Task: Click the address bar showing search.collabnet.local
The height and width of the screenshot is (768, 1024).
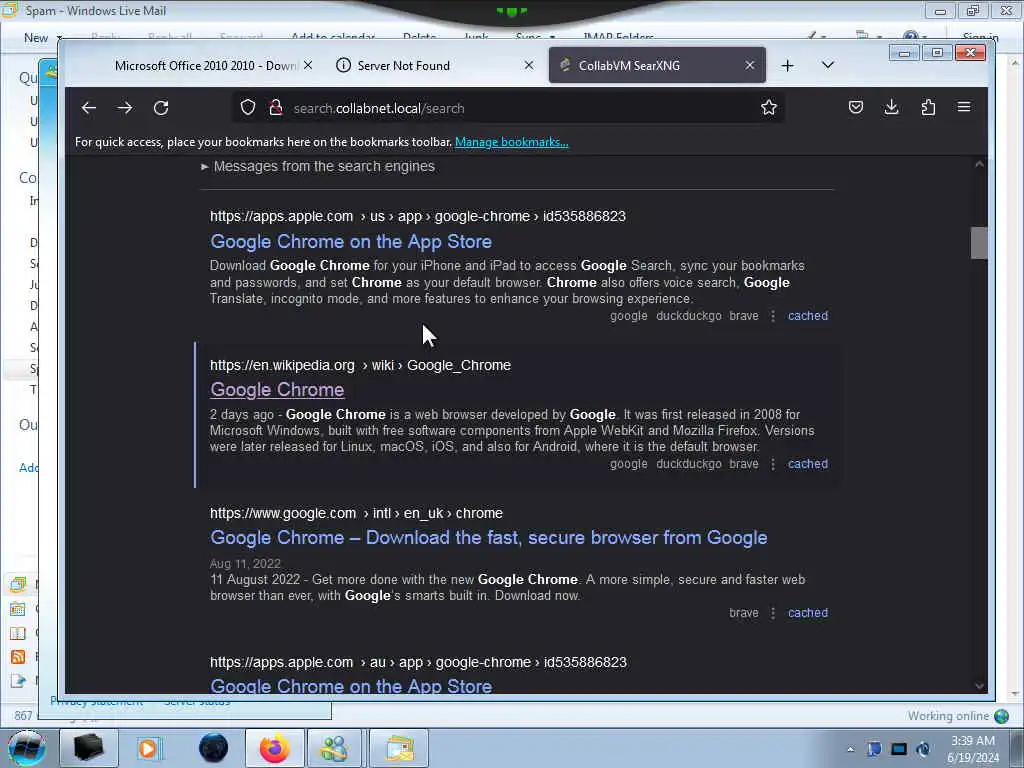Action: tap(509, 108)
